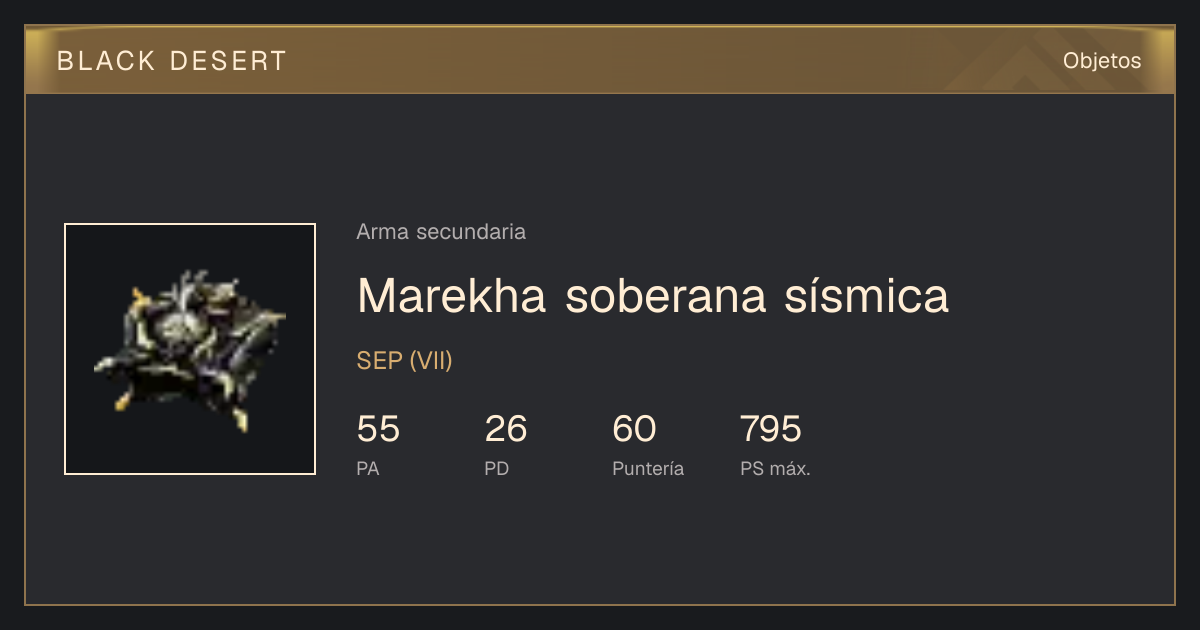Select the Arma secundaria category label
The height and width of the screenshot is (630, 1200).
pyautogui.click(x=441, y=232)
